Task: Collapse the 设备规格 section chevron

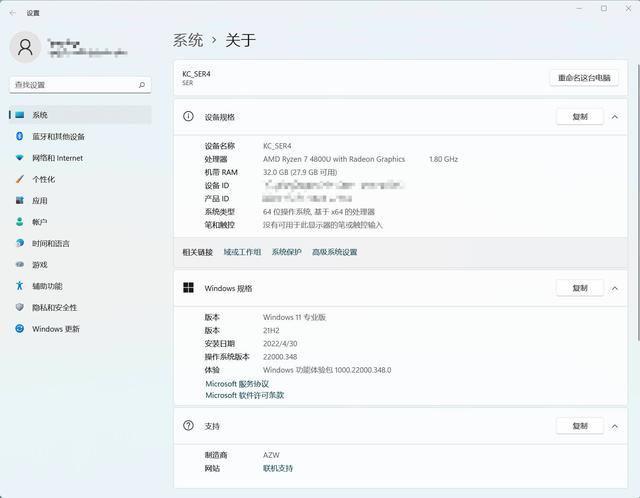Action: (x=618, y=117)
